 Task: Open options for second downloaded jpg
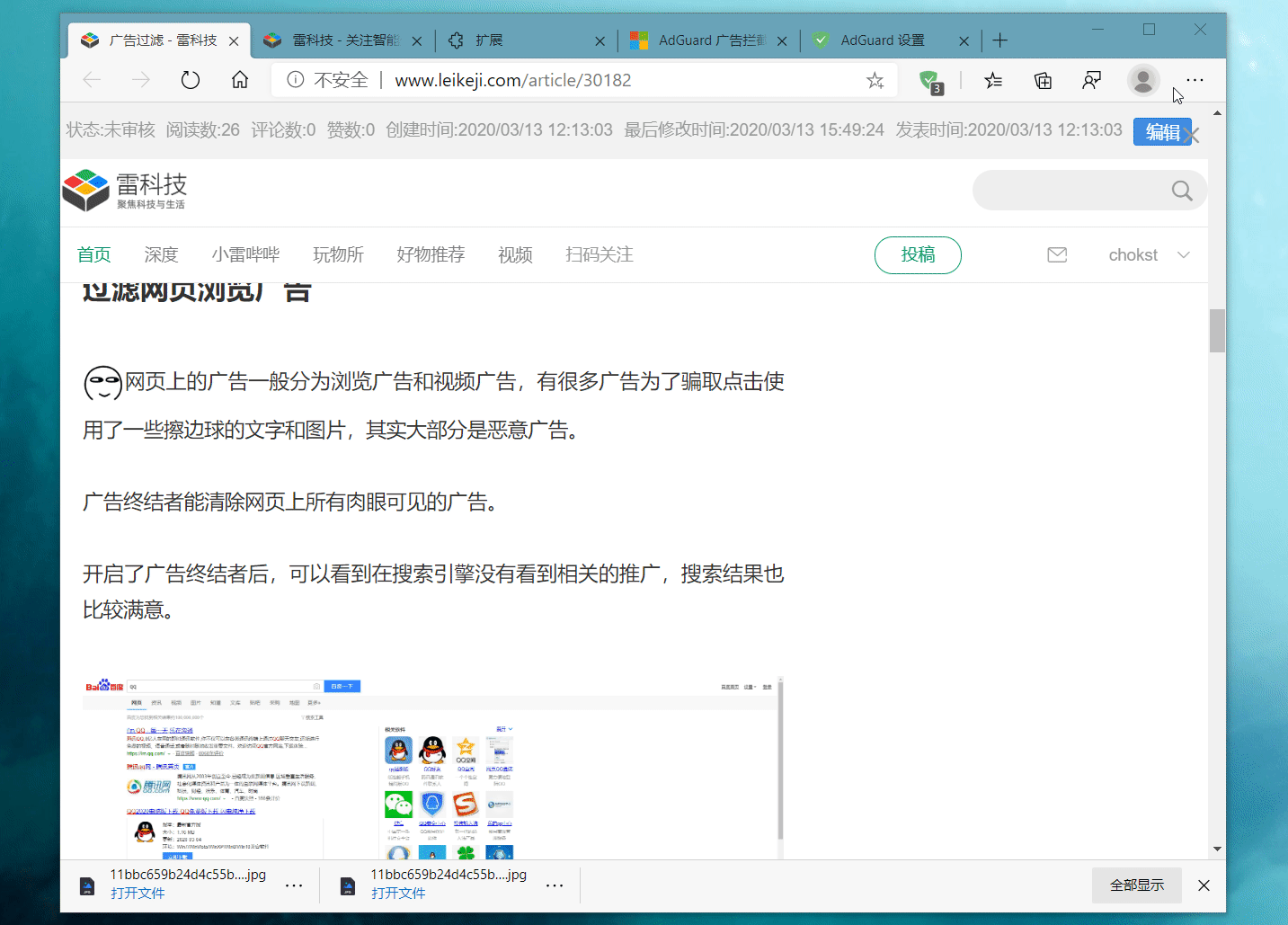tap(555, 885)
